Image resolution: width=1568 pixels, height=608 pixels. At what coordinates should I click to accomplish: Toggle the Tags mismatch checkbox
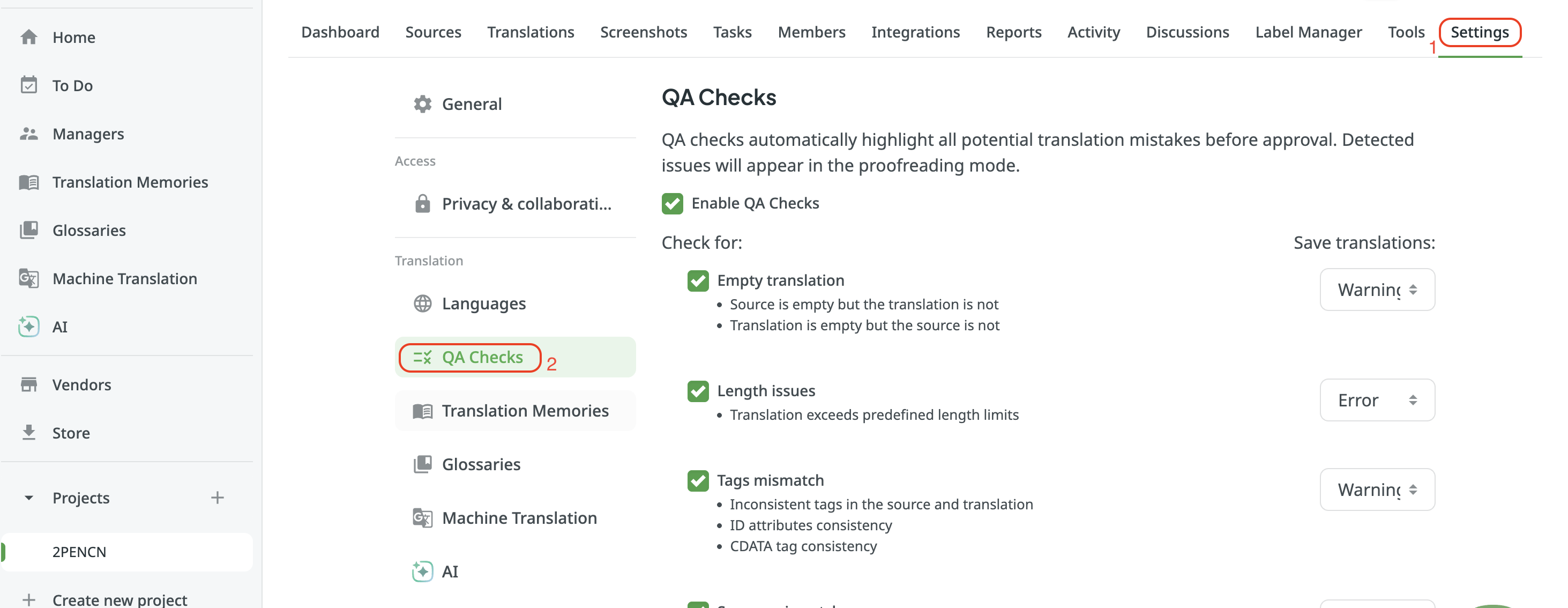(x=698, y=481)
